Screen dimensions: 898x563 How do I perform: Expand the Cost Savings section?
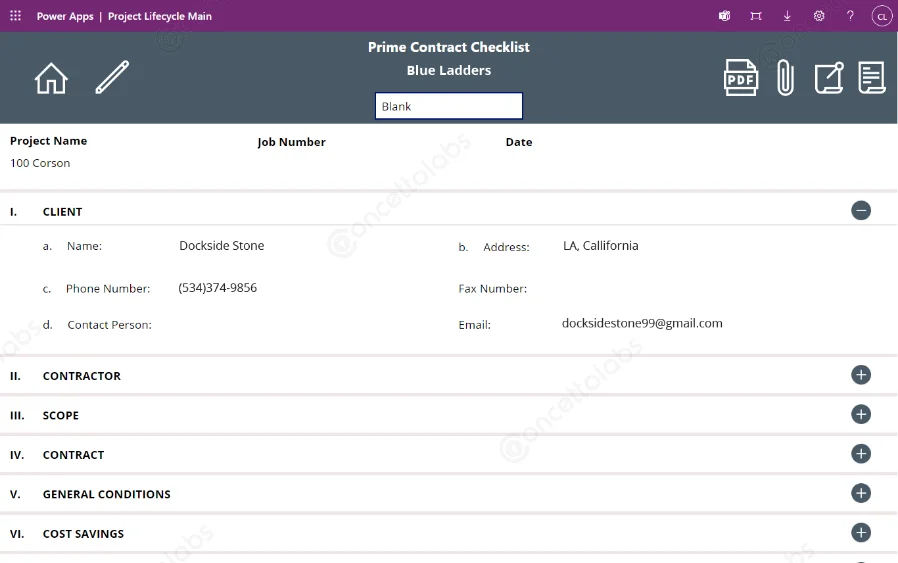[861, 533]
